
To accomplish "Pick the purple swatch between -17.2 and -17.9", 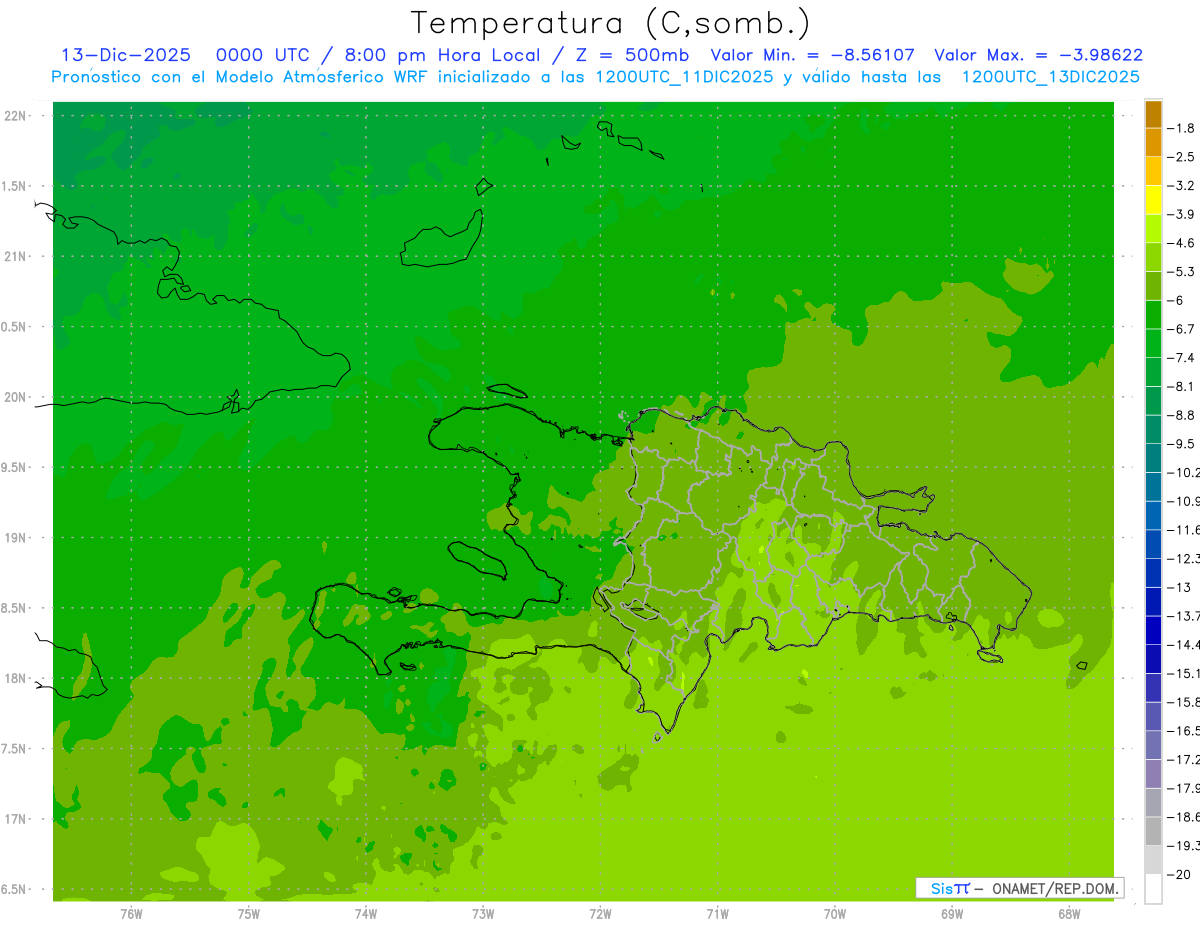I will tap(1153, 774).
